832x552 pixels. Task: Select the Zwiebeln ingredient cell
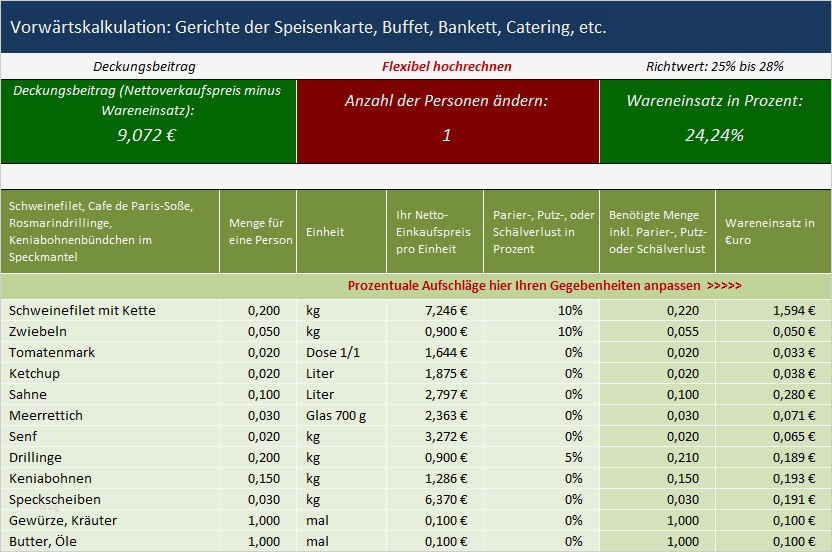[x=110, y=332]
